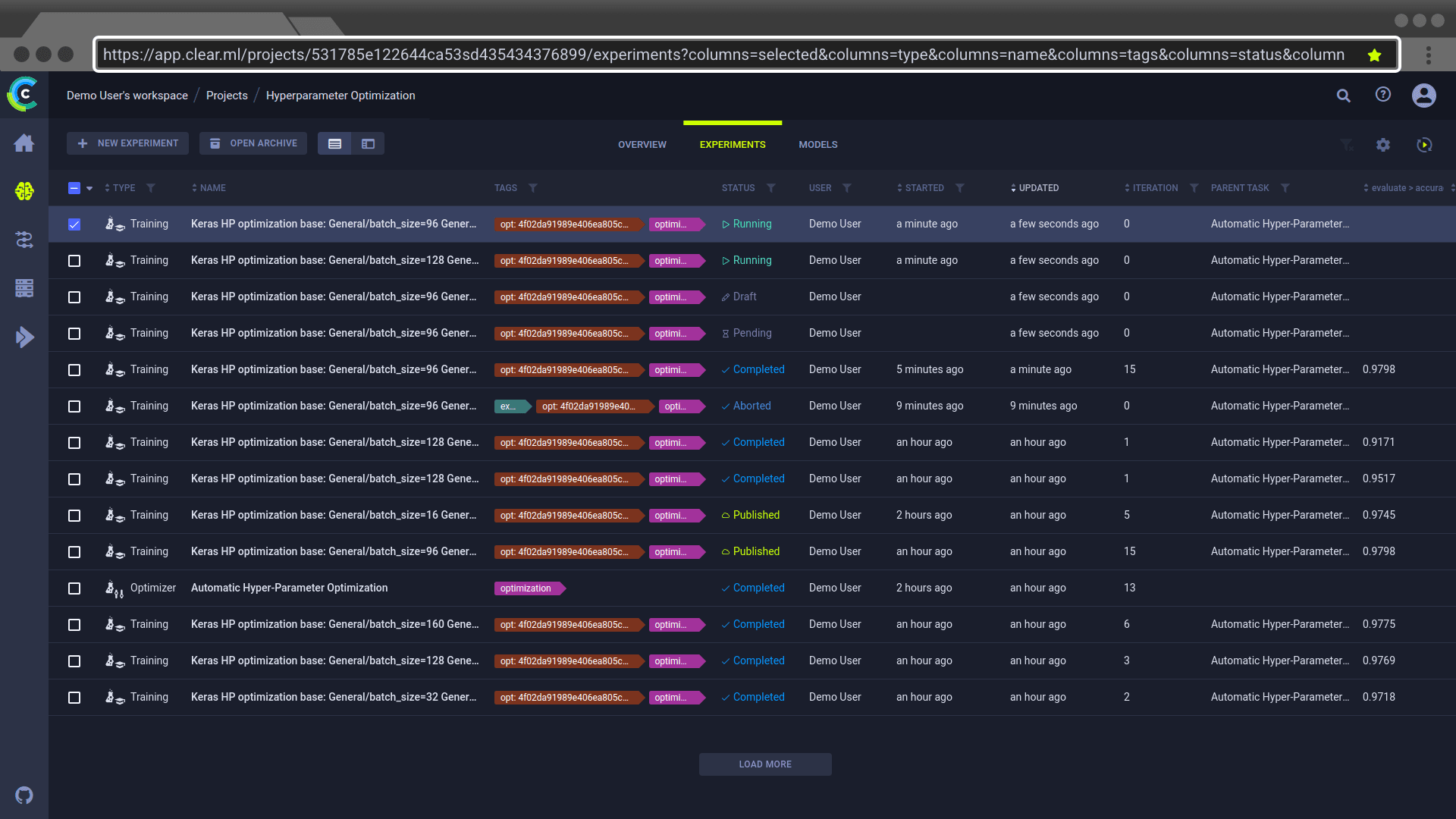Click the play/resume icon top right corner
Screen dimensions: 1456x819
pyautogui.click(x=1424, y=145)
